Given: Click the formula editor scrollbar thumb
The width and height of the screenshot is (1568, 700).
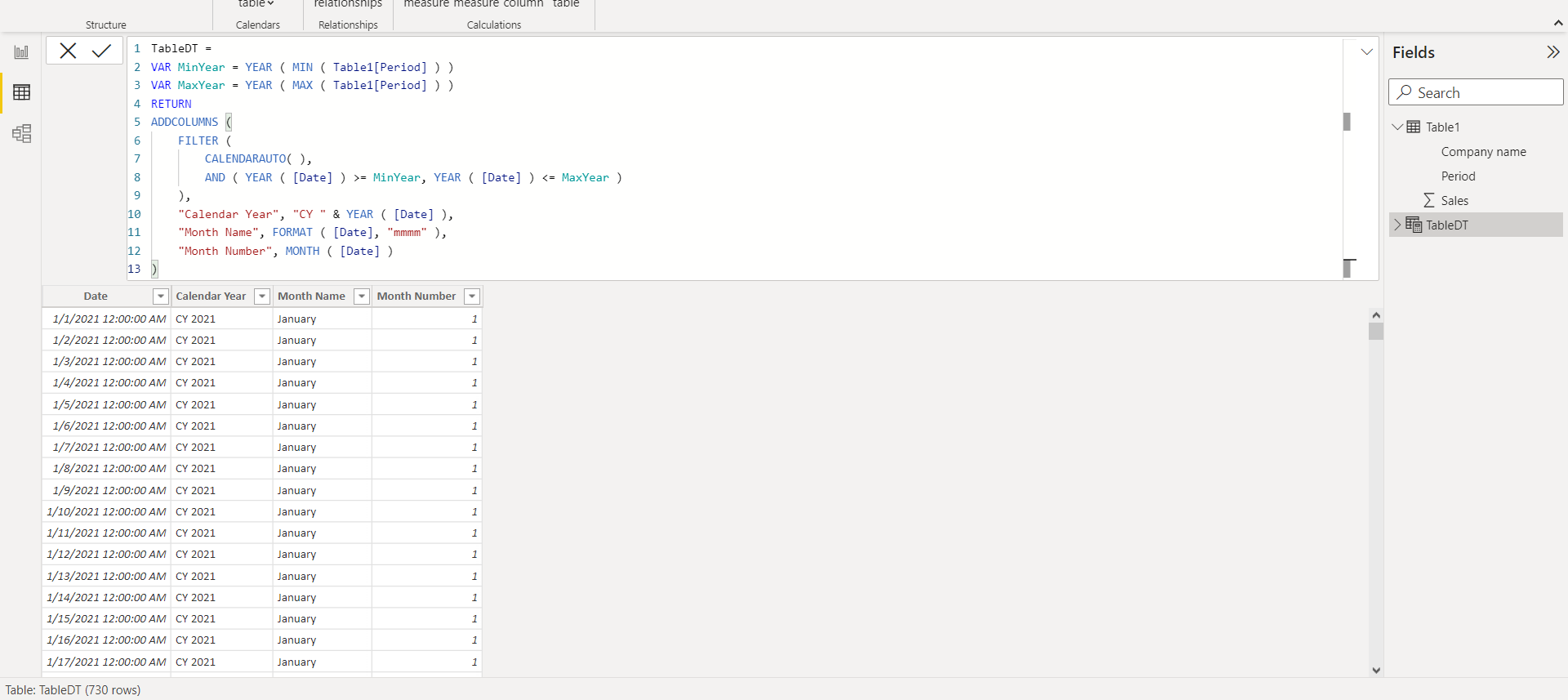Looking at the screenshot, I should coord(1347,122).
